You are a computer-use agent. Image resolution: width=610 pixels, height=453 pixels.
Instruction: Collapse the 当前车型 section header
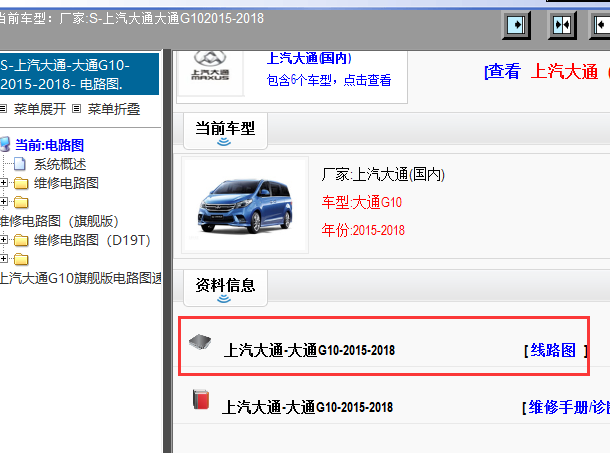point(225,131)
